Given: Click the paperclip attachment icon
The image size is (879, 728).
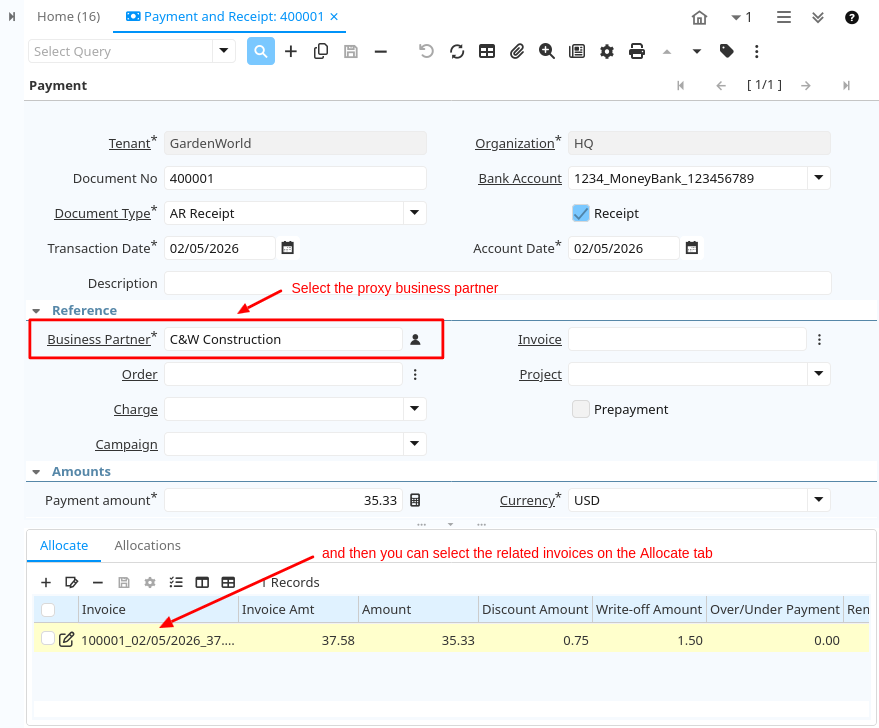Looking at the screenshot, I should pos(517,51).
